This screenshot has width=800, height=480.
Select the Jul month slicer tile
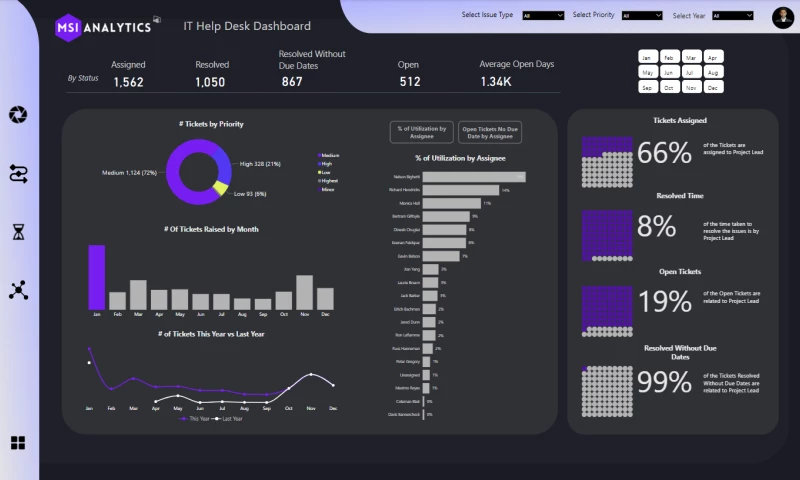tap(691, 72)
